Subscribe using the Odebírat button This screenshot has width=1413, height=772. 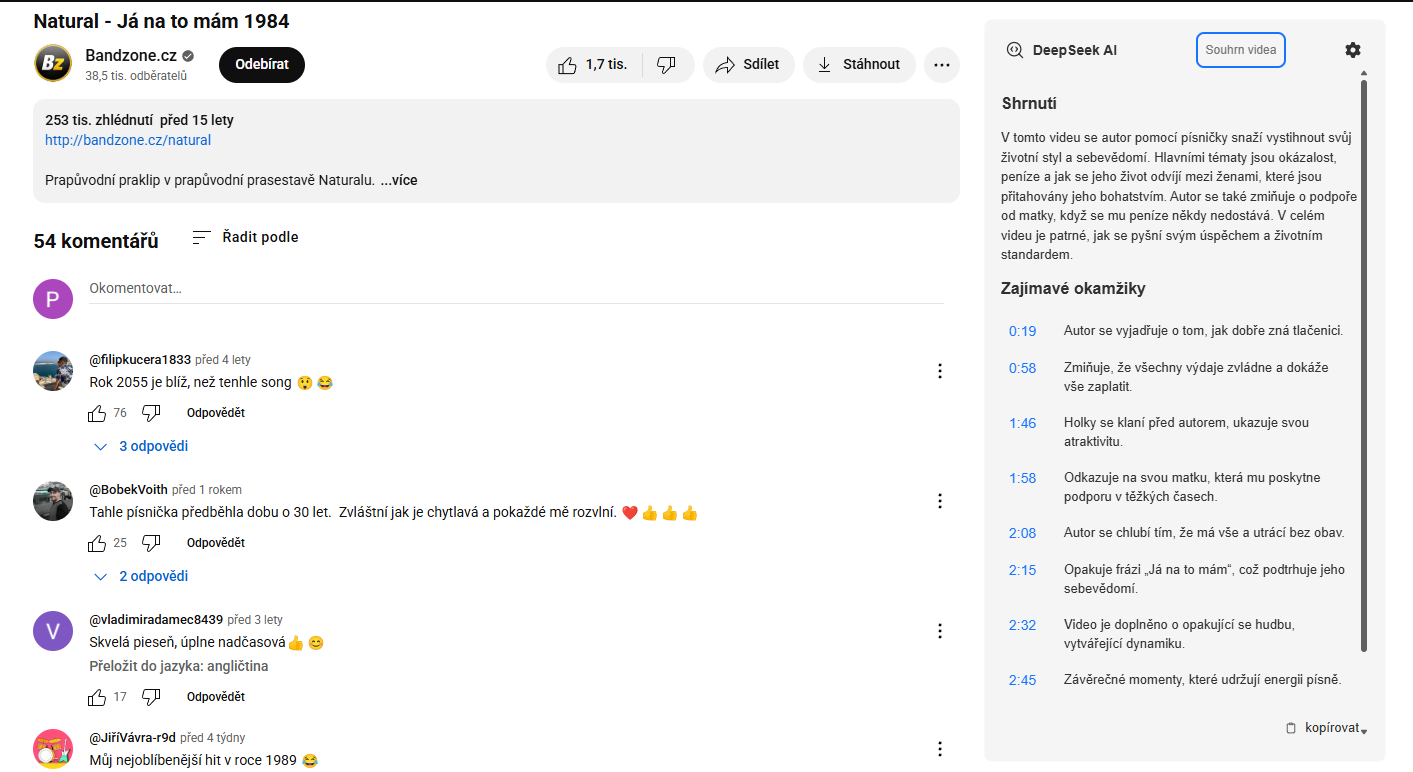262,65
